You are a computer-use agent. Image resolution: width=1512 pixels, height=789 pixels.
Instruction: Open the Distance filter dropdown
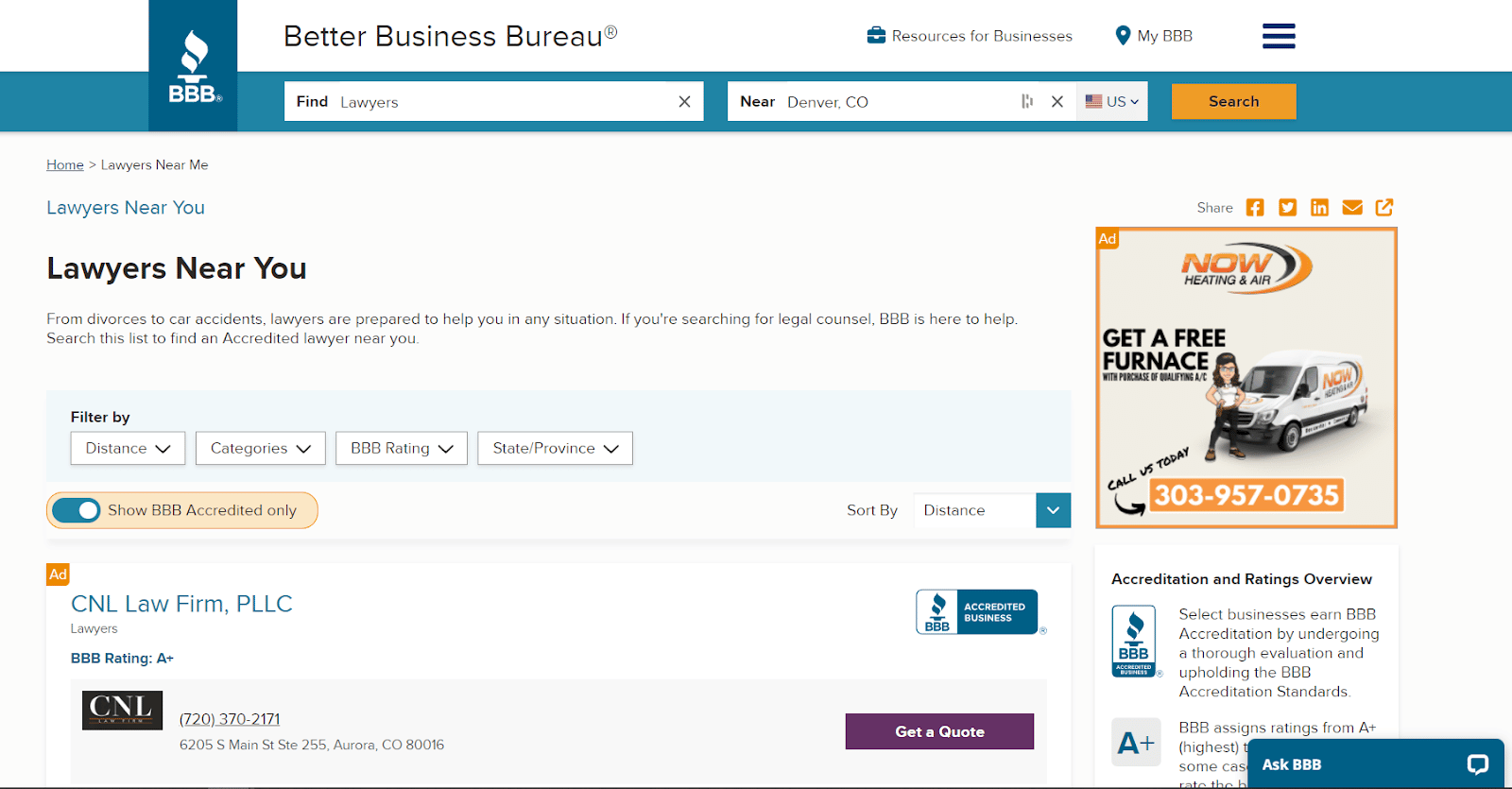(x=128, y=448)
